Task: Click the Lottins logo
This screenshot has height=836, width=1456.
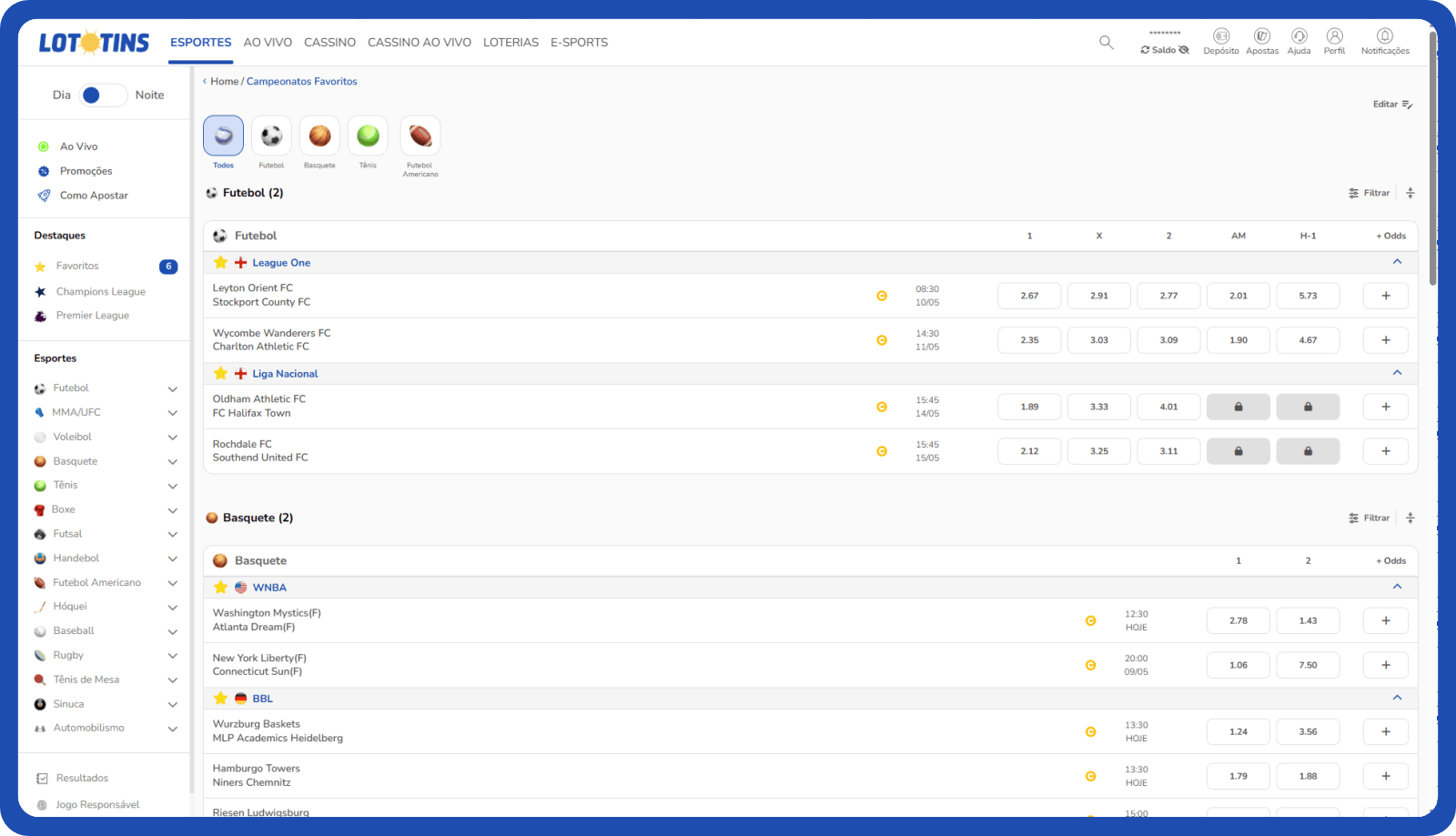Action: 94,42
